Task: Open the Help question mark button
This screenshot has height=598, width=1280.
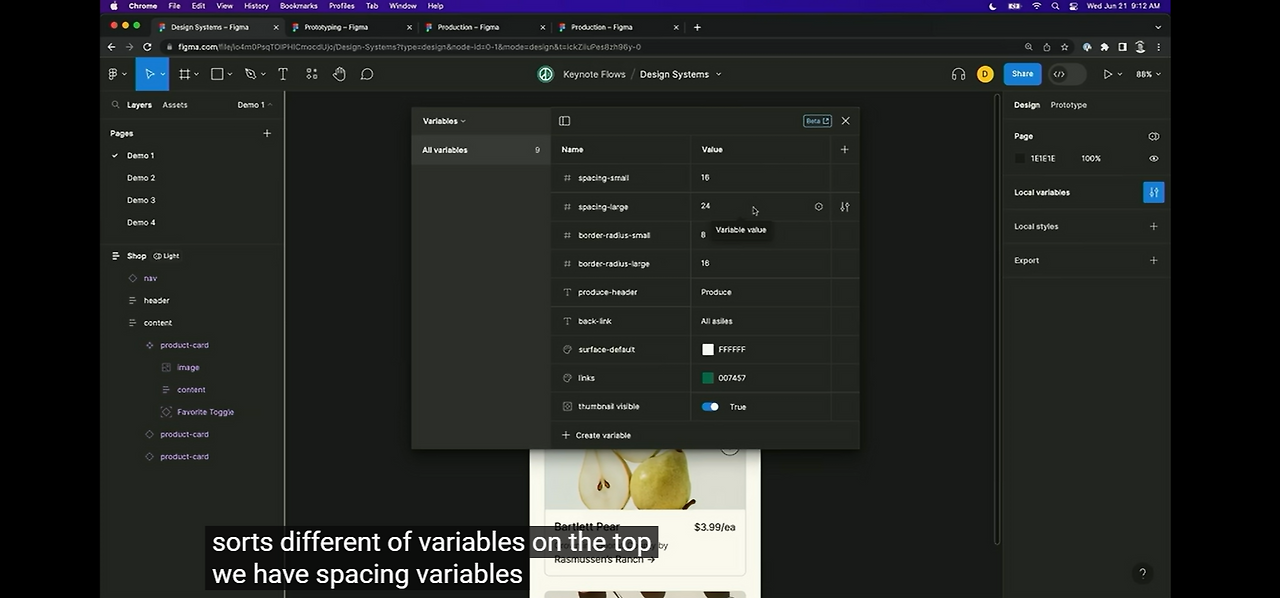Action: (1142, 573)
